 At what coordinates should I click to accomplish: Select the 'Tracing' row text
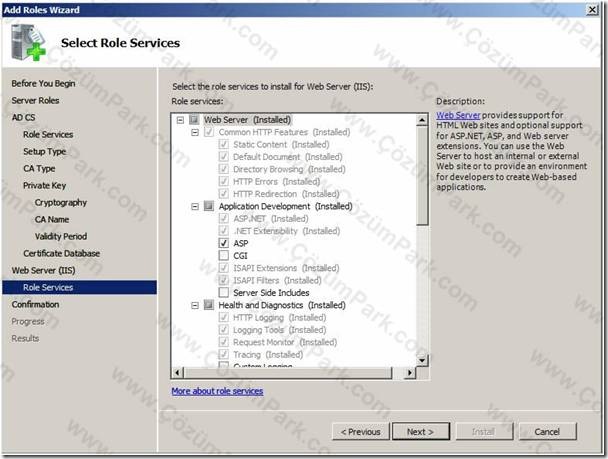click(x=268, y=355)
